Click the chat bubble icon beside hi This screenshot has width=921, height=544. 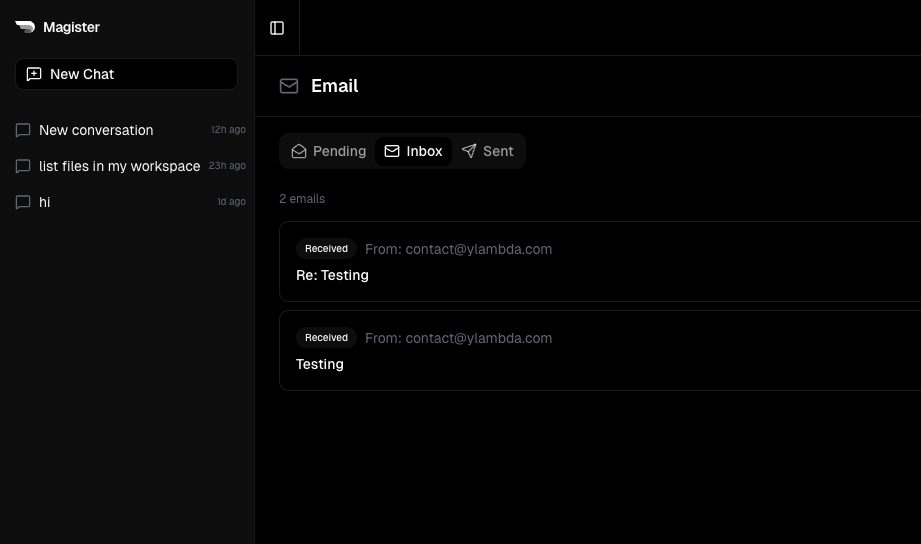pos(23,202)
